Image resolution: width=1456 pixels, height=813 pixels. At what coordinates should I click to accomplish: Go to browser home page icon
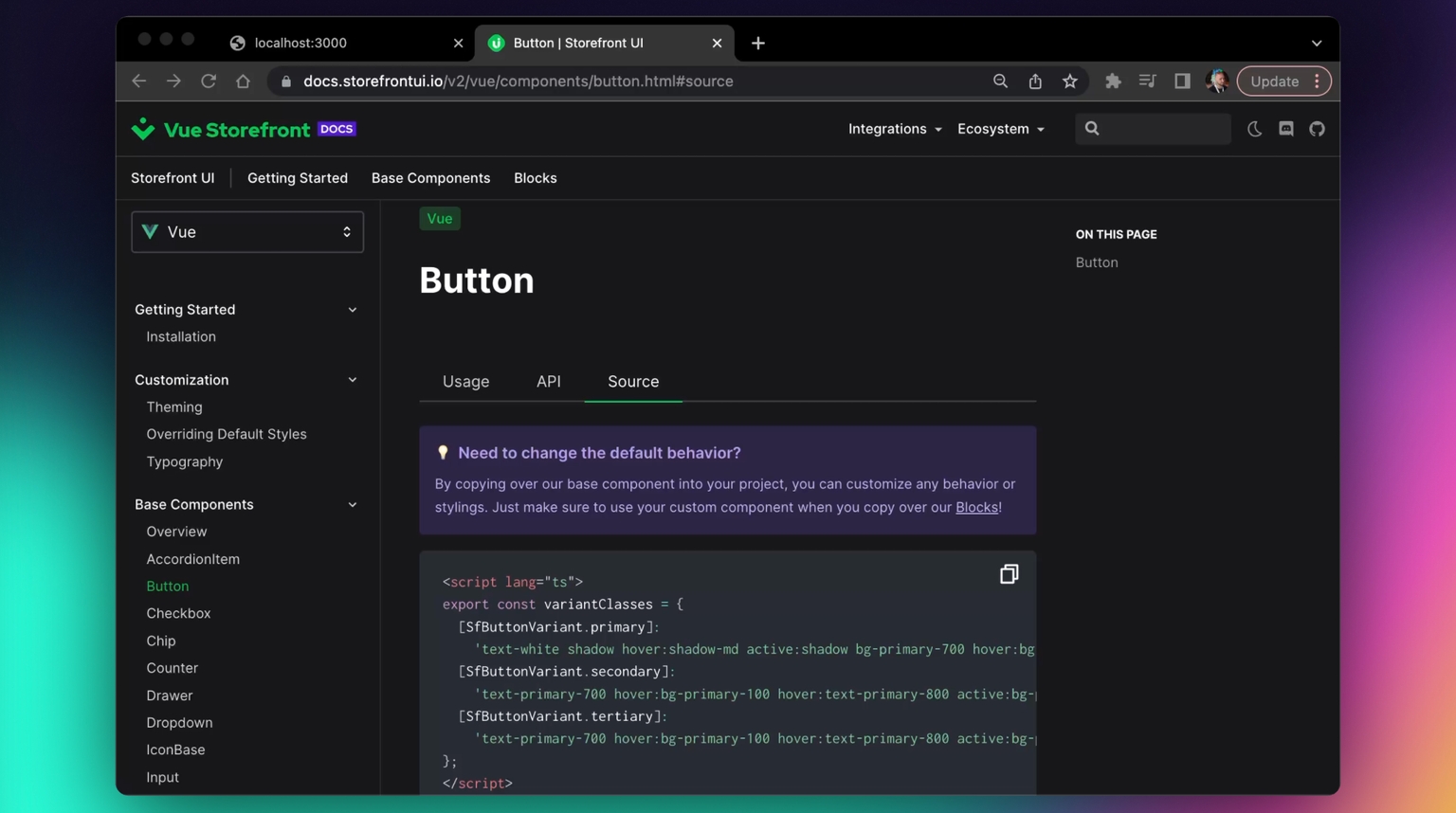pos(244,81)
